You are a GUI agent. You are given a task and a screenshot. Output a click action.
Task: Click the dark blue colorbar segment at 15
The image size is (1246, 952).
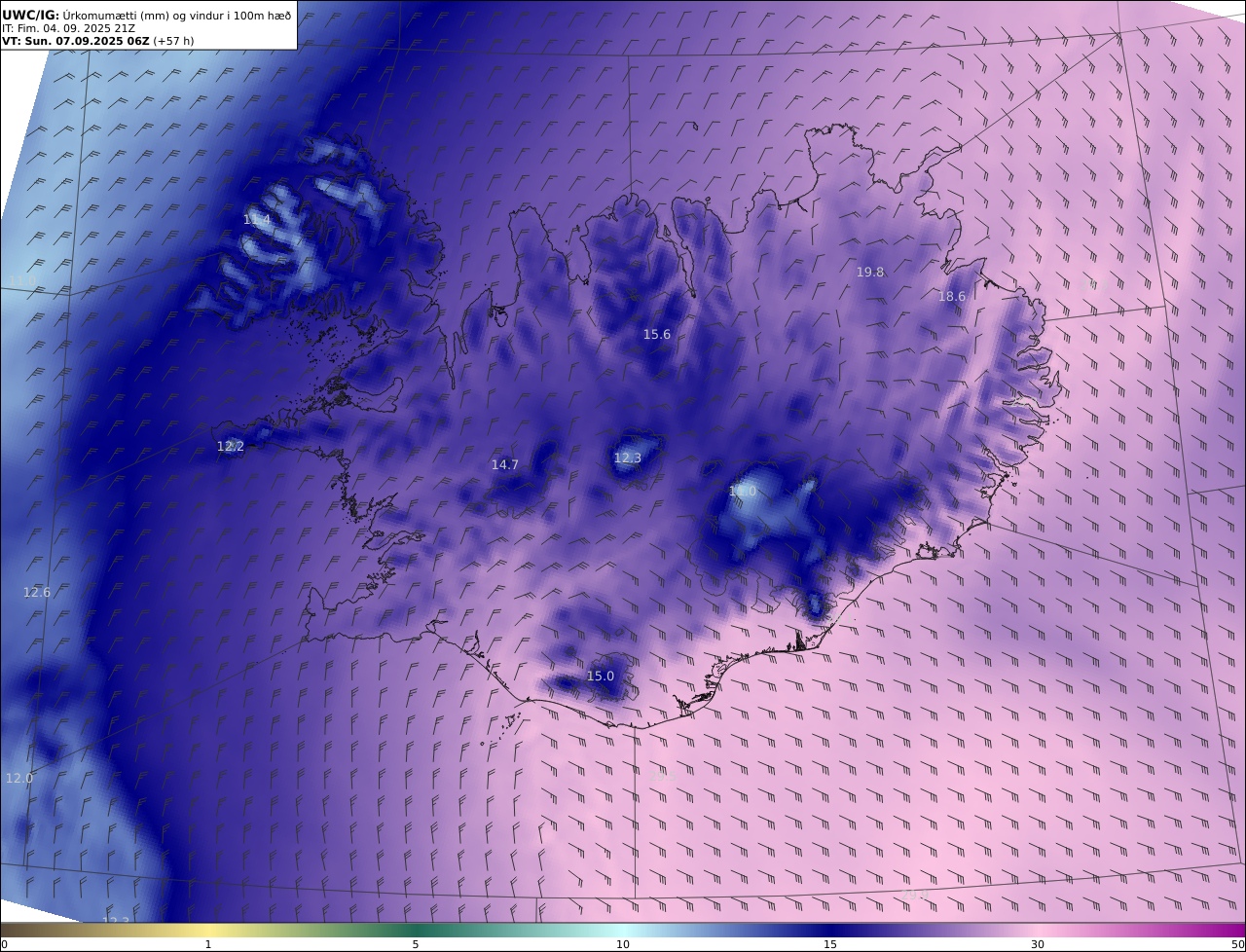pyautogui.click(x=830, y=931)
